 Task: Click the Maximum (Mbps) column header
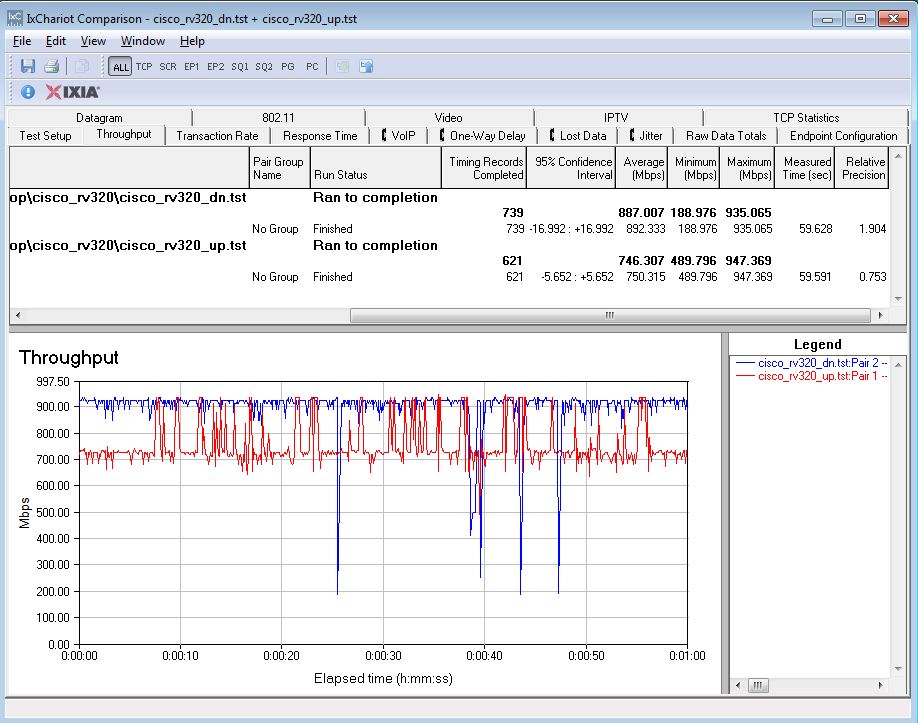pos(747,168)
